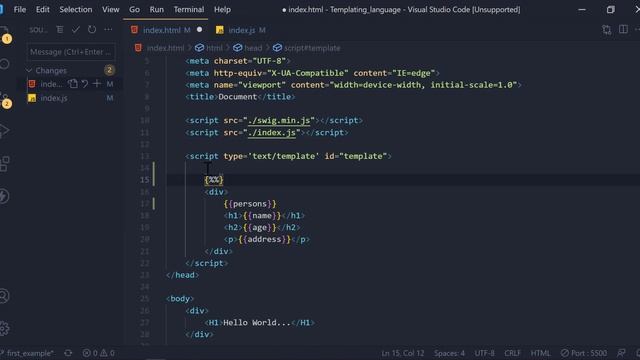Follow the ./swig.min.js link
640x360 pixels.
[279, 120]
